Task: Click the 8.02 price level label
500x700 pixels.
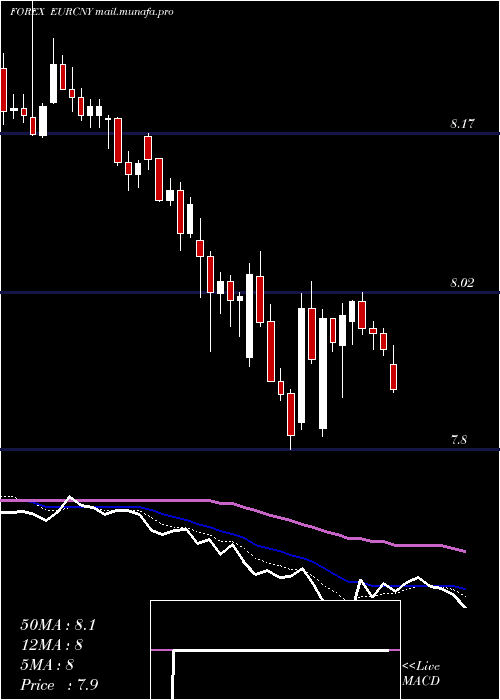Action: [462, 283]
